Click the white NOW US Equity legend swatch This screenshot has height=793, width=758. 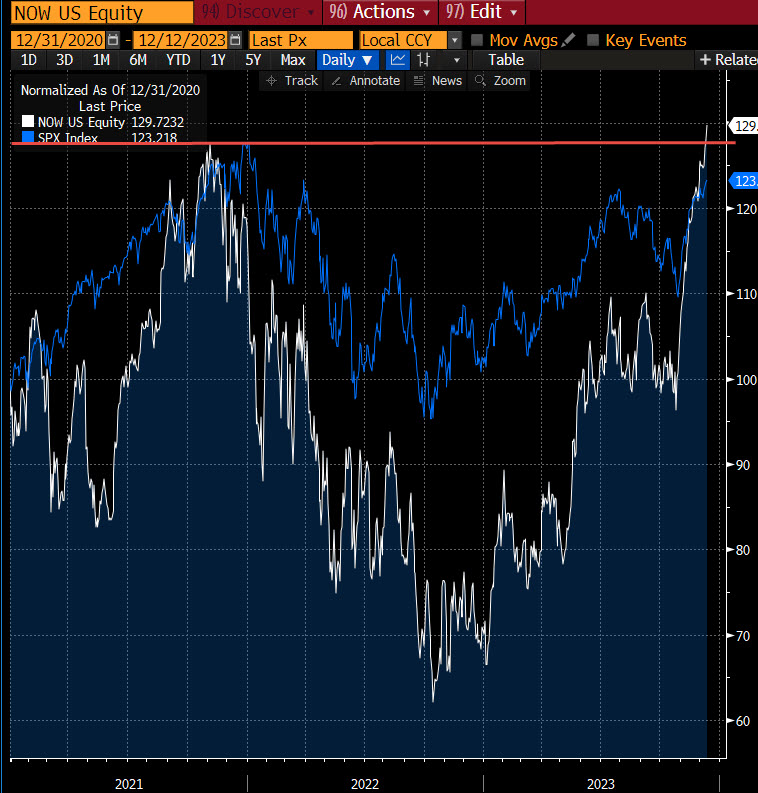click(x=28, y=121)
